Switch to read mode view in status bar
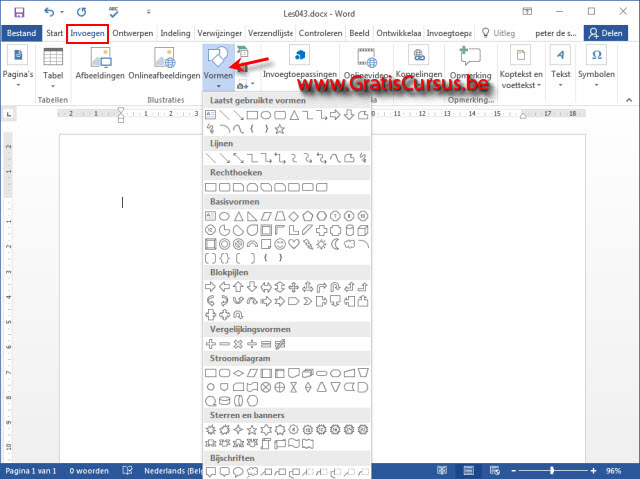 (442, 471)
